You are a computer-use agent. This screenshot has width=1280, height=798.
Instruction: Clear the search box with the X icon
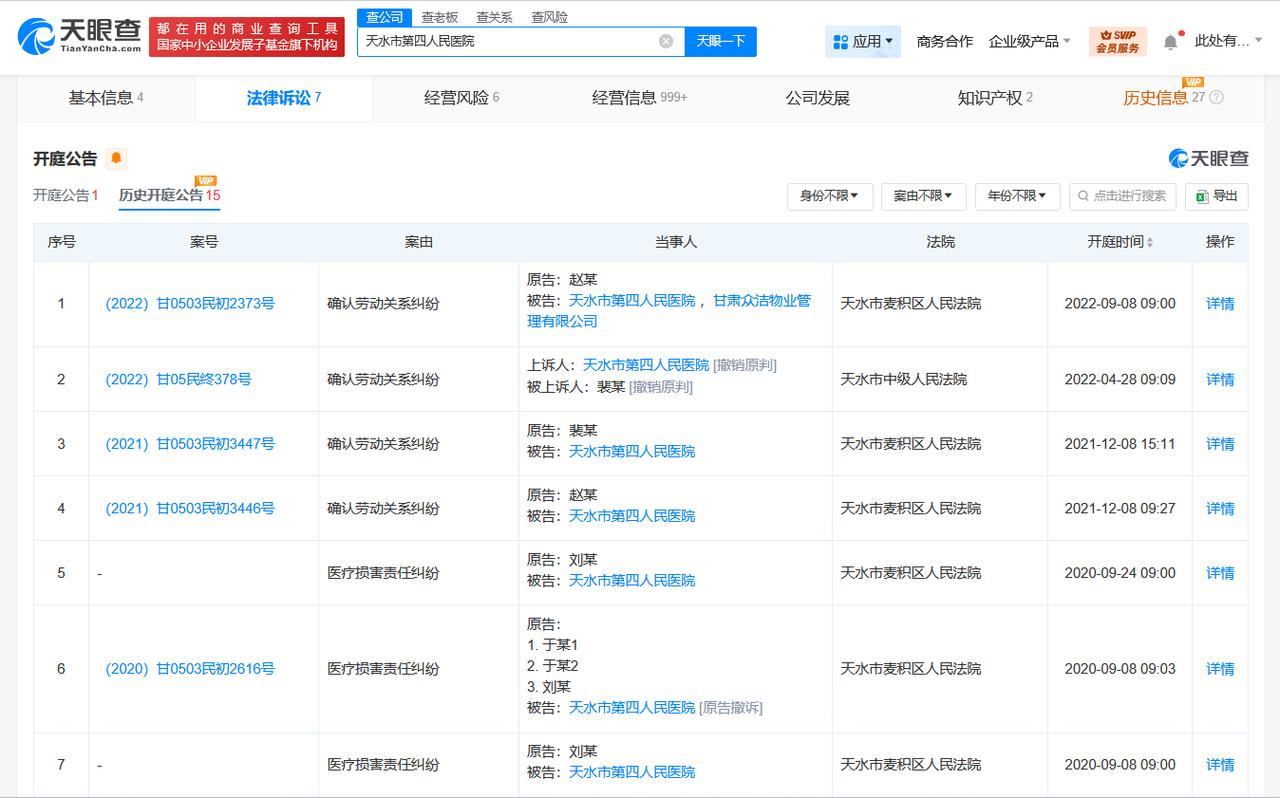666,41
